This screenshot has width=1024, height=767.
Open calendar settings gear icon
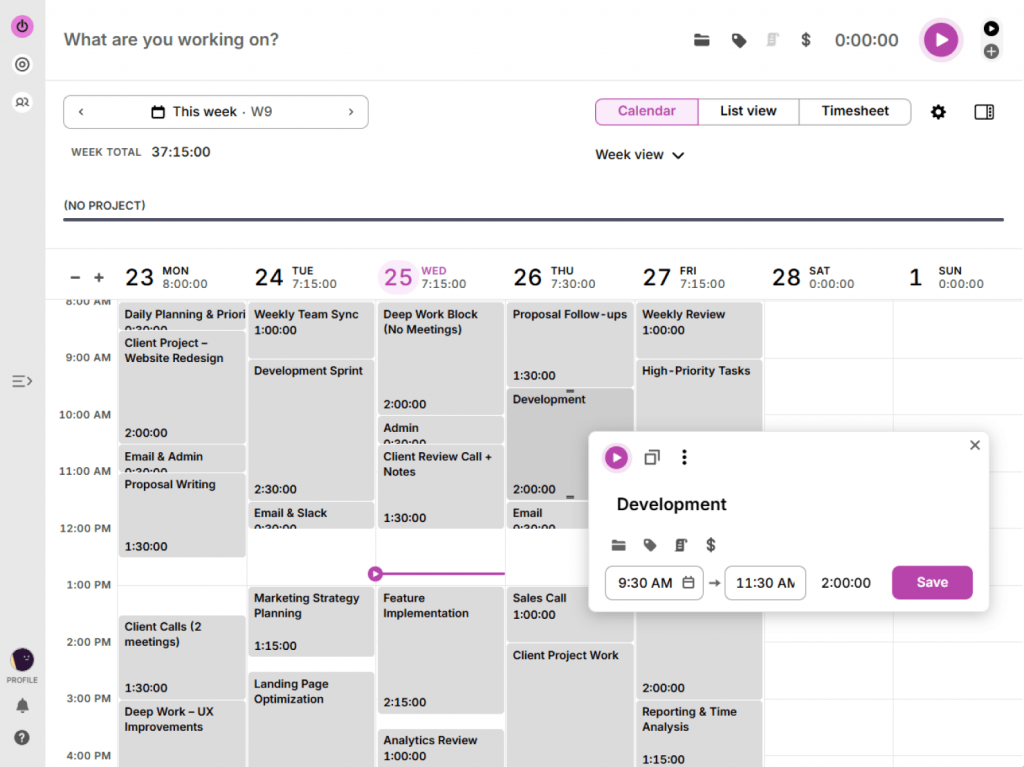(938, 112)
